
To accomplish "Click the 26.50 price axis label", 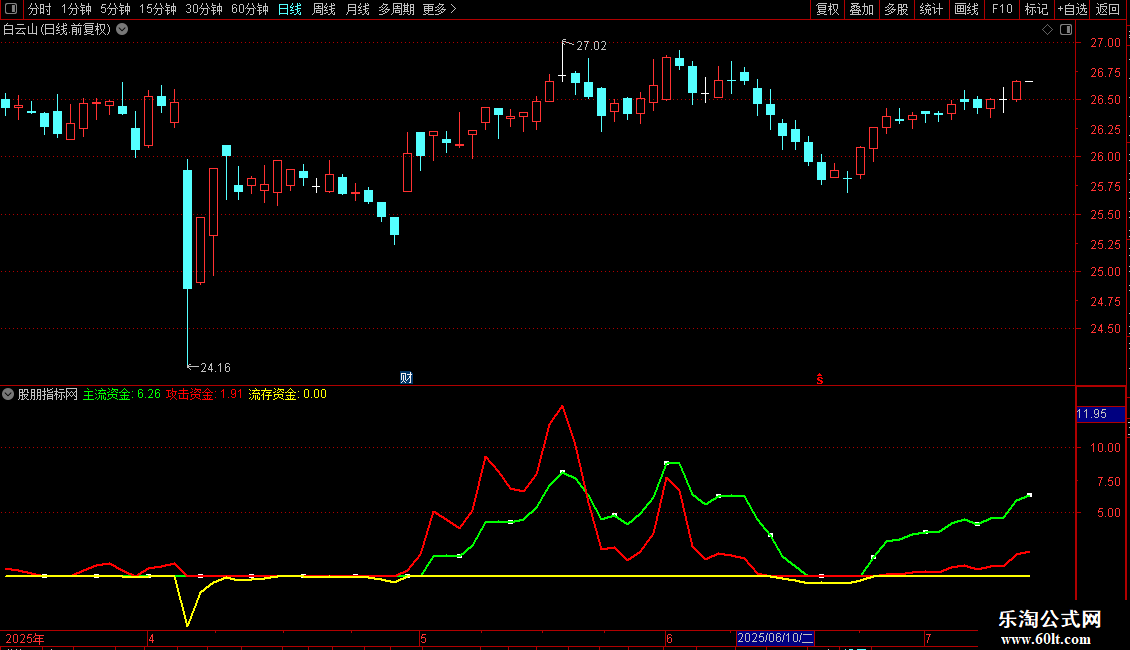I will click(x=1105, y=99).
